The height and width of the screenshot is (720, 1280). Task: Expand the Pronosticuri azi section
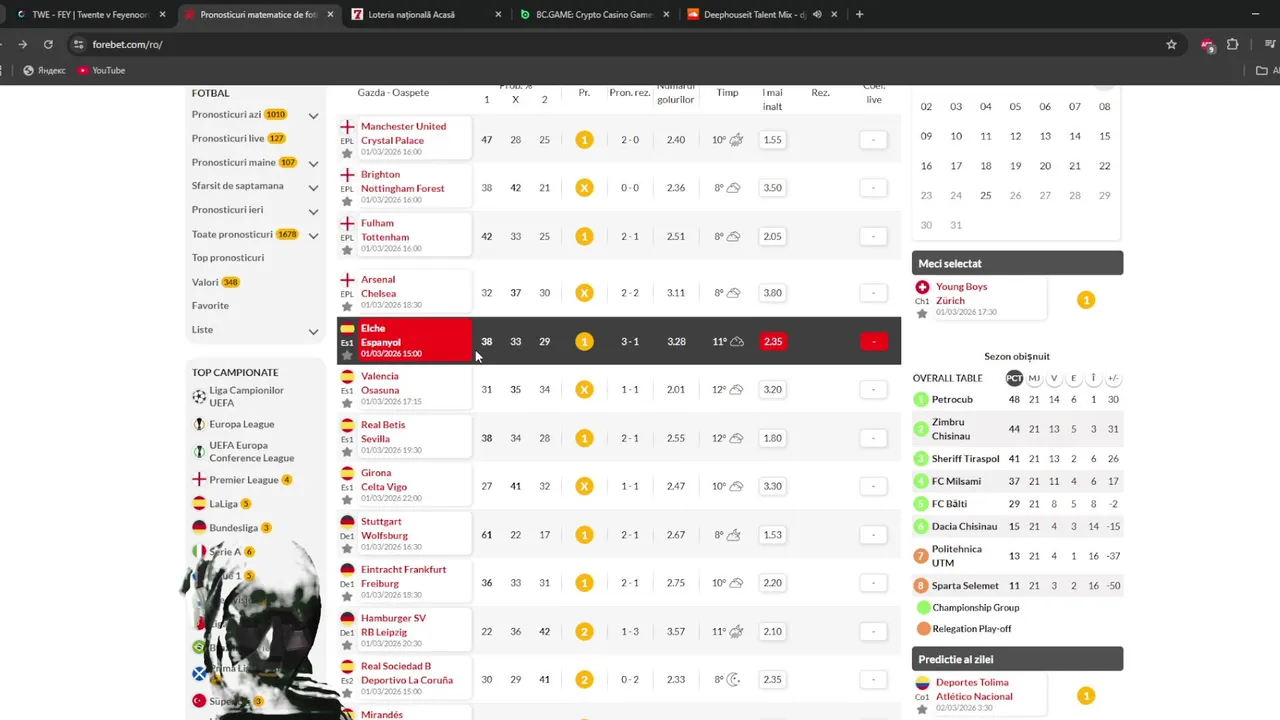click(313, 116)
